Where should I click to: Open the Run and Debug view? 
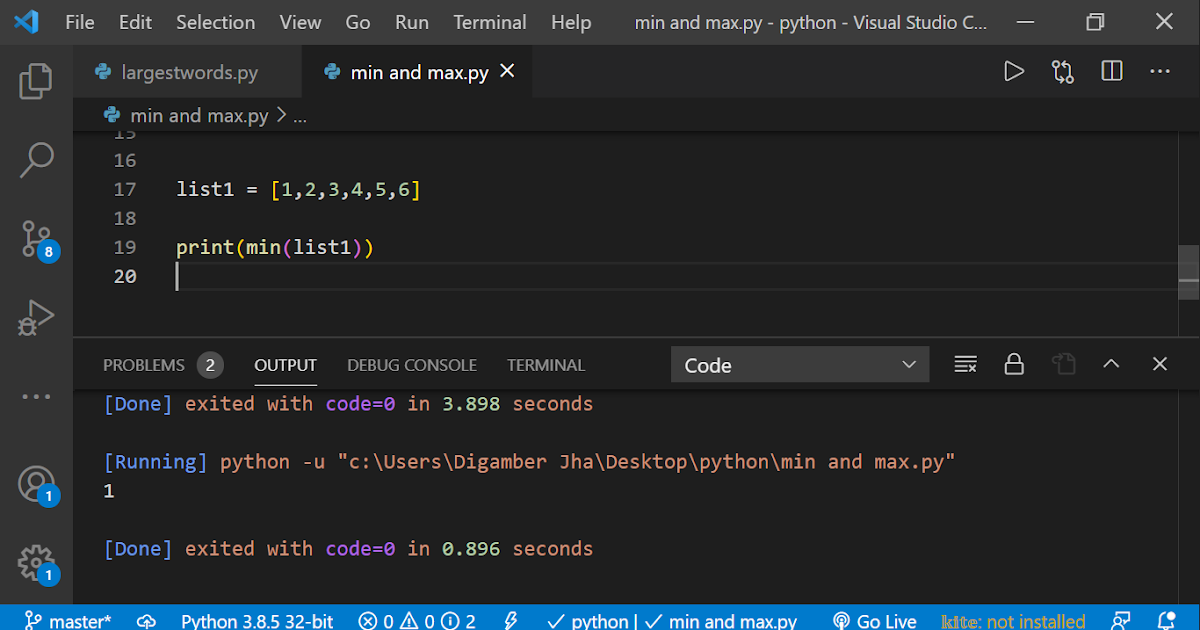(x=36, y=317)
